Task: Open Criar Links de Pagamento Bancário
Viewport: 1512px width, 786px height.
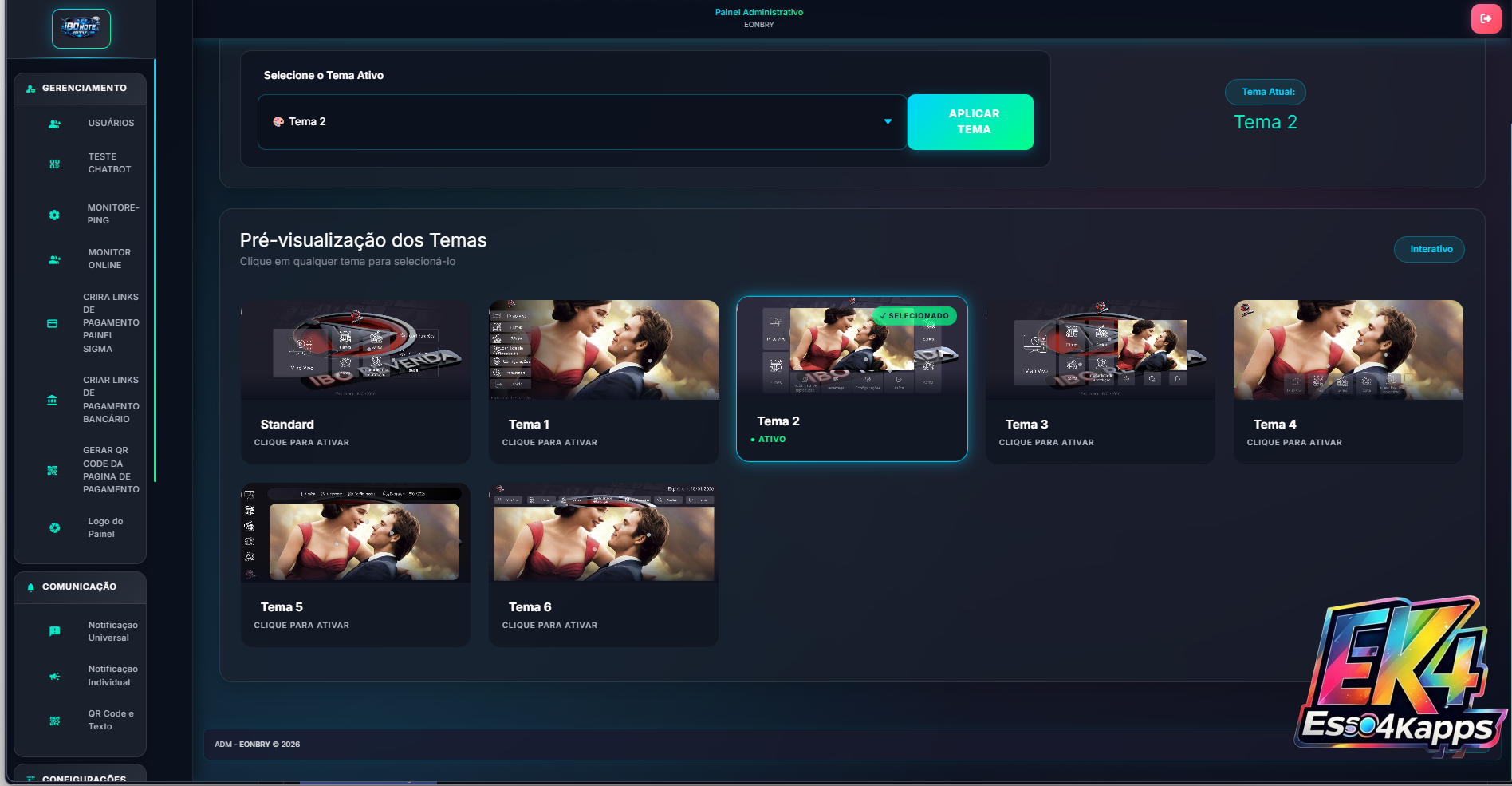Action: tap(110, 400)
